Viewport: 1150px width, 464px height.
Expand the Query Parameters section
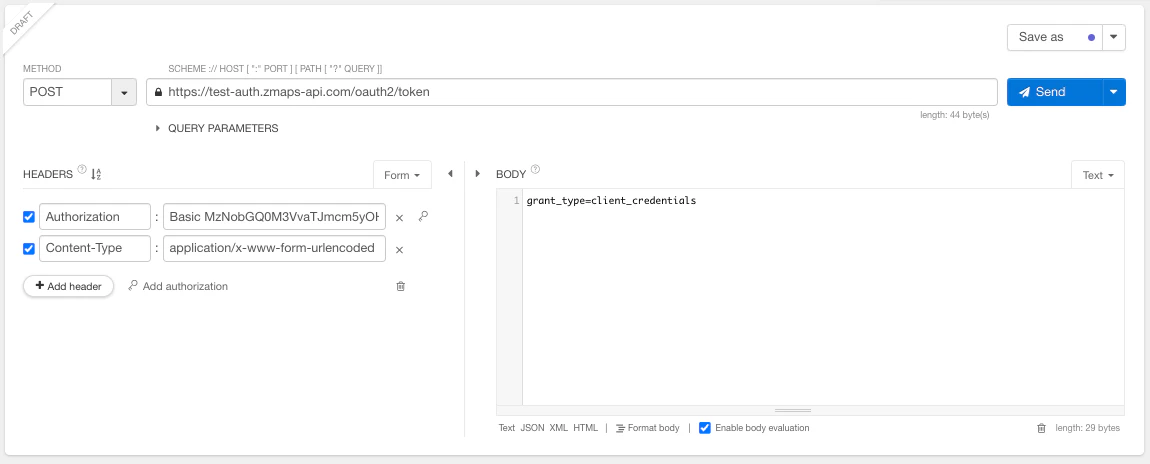(x=217, y=128)
